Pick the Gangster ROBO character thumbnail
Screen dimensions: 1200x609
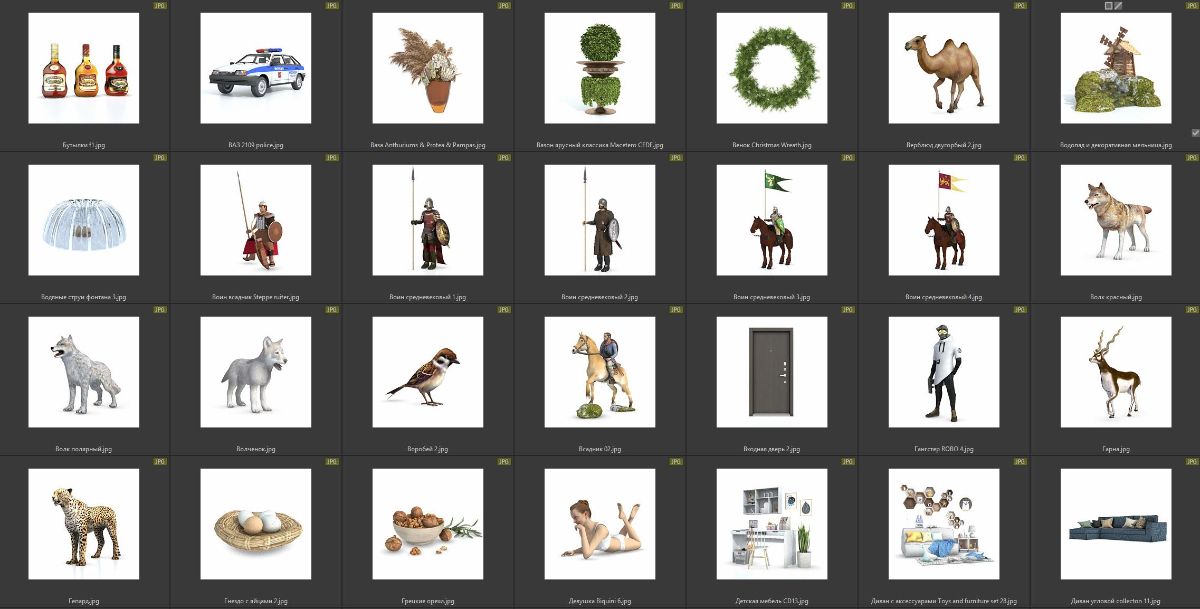tap(944, 372)
